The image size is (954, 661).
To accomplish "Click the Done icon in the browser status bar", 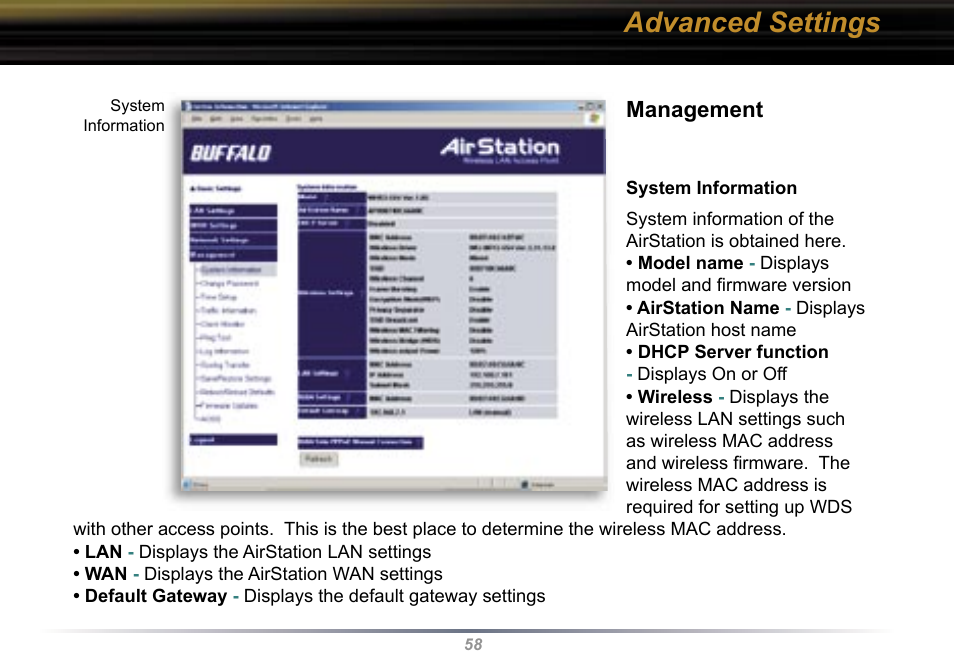I will (x=187, y=484).
